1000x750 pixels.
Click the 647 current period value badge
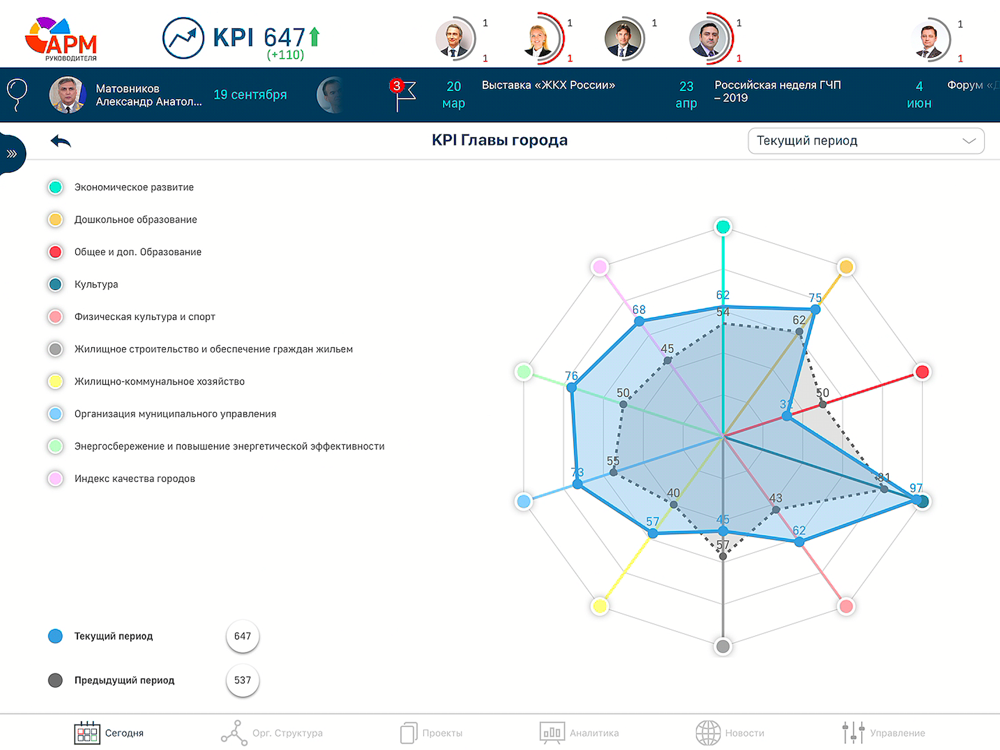coord(242,636)
